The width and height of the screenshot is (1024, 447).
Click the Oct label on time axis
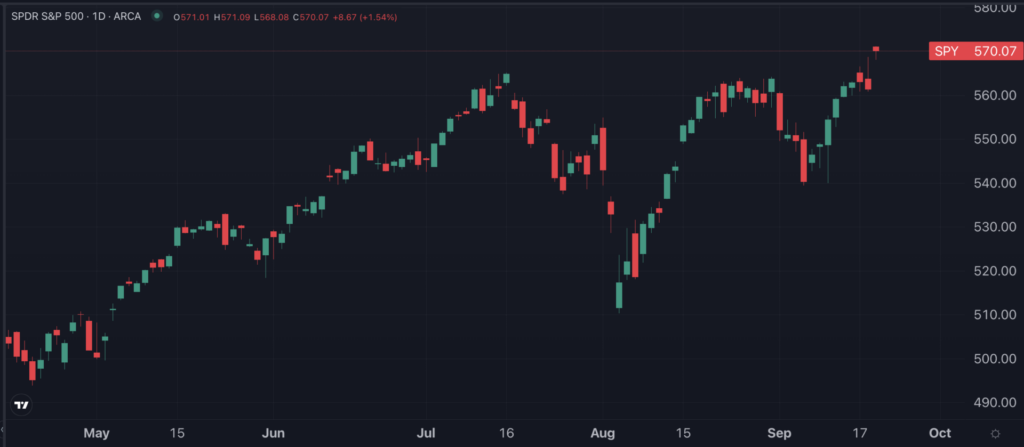(940, 433)
